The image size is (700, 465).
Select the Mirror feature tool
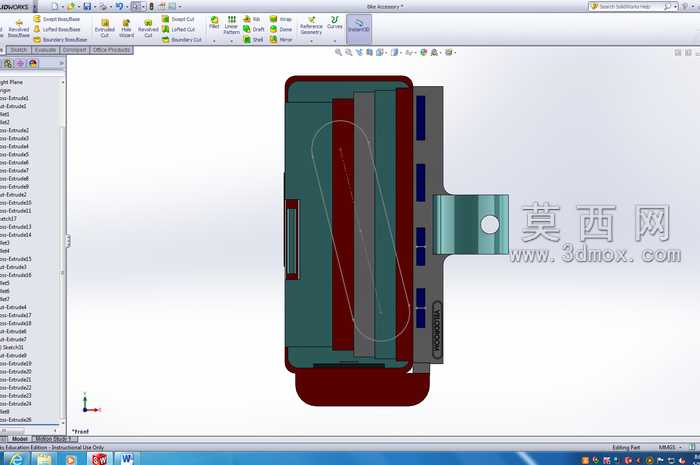tap(281, 40)
